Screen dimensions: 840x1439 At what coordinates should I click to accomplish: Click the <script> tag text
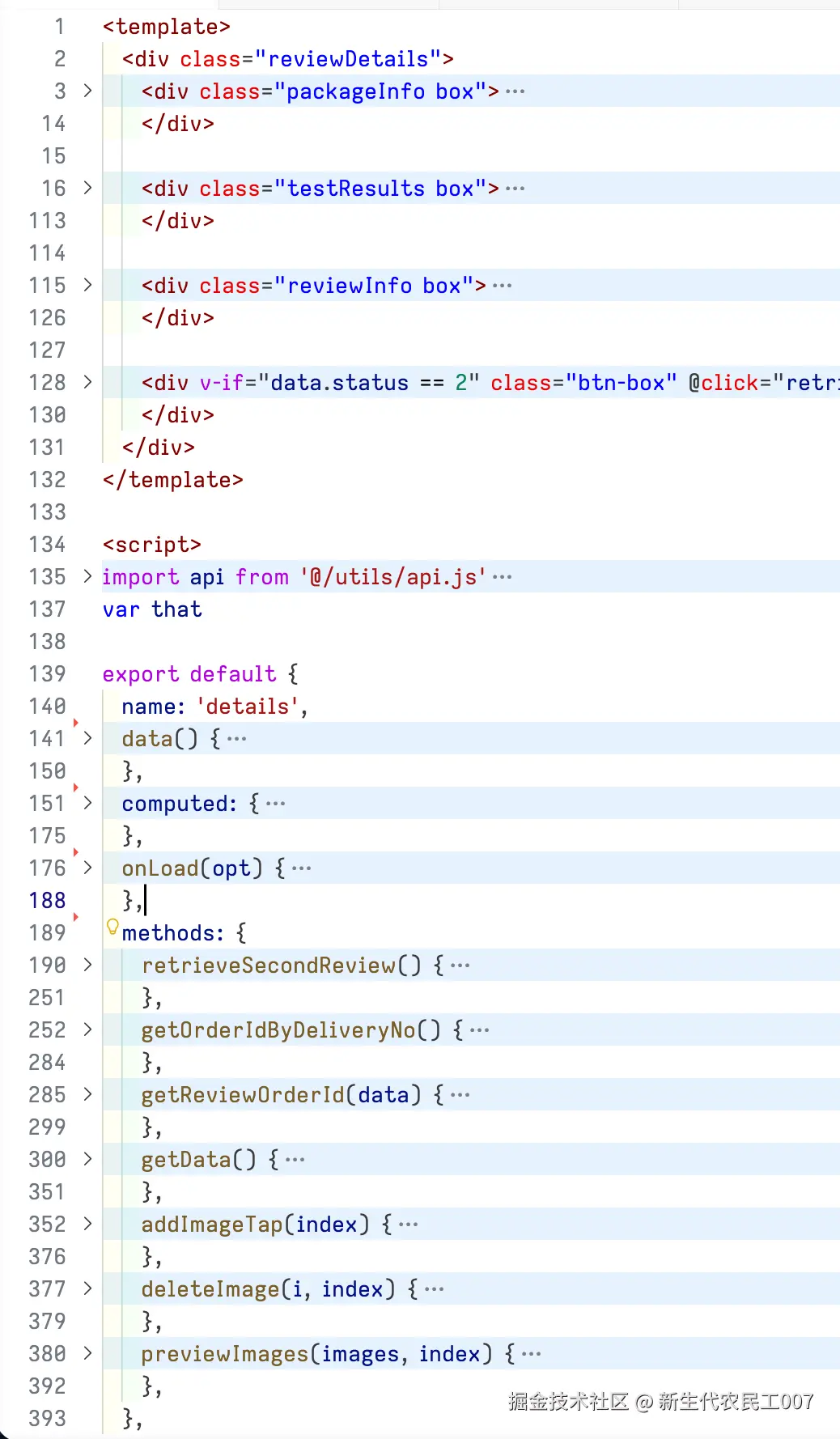[x=152, y=545]
